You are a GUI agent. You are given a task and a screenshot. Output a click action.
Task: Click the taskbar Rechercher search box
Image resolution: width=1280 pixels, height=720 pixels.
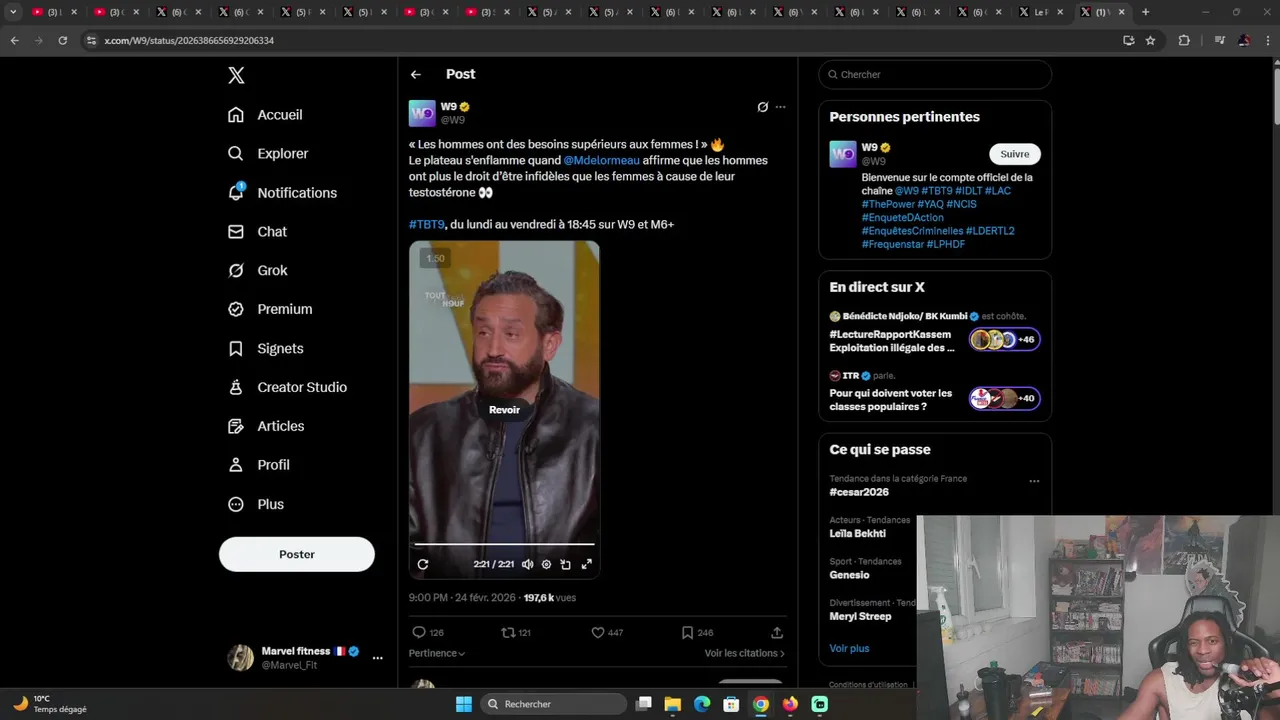click(554, 704)
